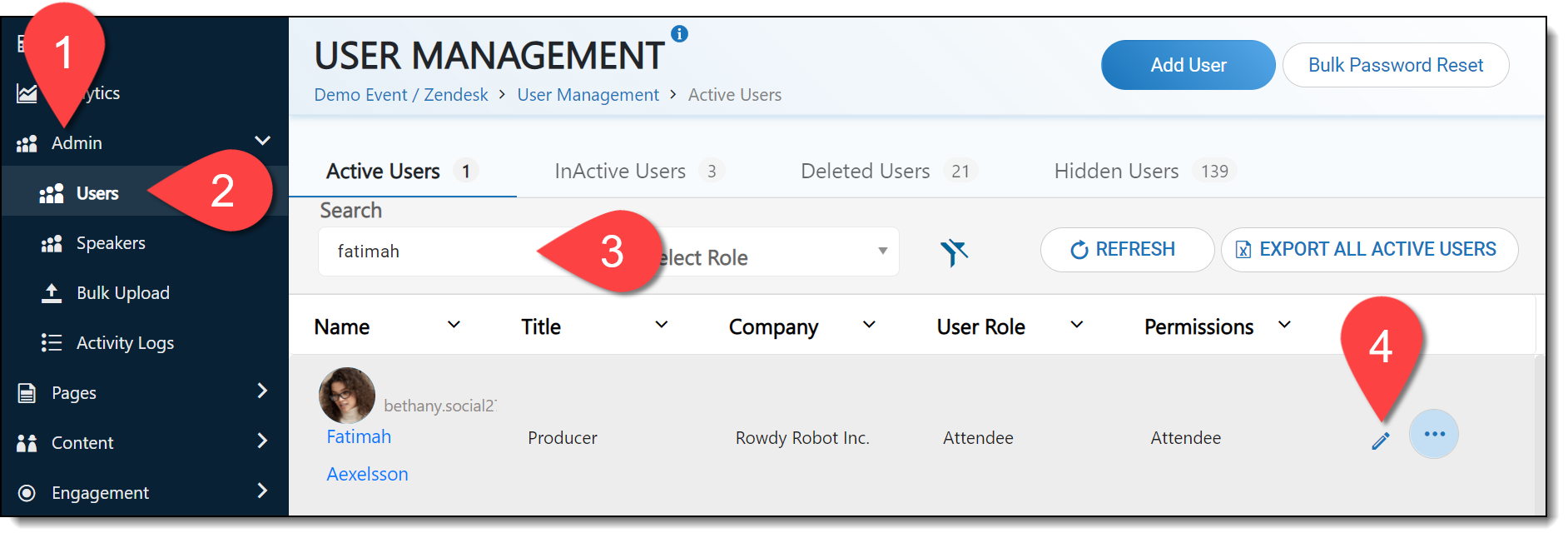The image size is (1568, 538).
Task: Click the Bulk Password Reset button
Action: click(x=1395, y=65)
